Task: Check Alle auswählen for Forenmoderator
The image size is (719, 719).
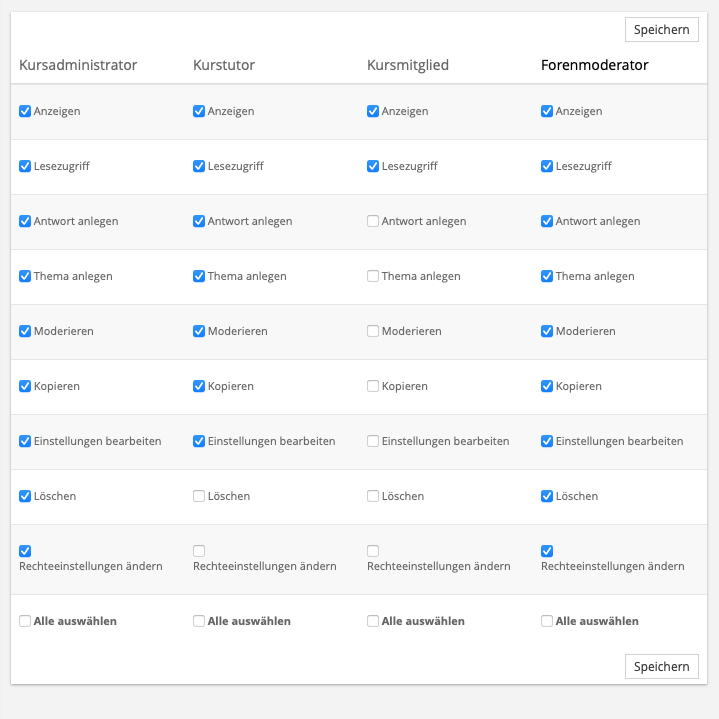Action: click(x=547, y=621)
